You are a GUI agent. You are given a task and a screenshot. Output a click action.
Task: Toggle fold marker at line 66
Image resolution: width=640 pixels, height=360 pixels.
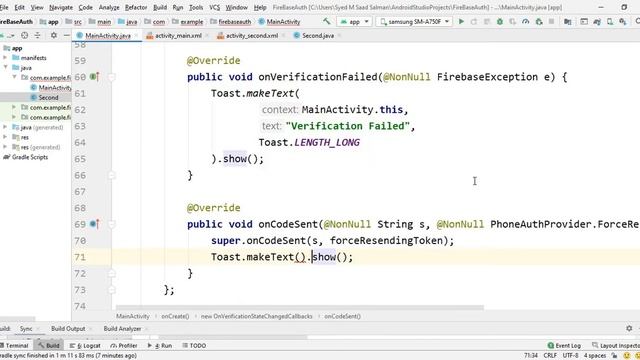pos(111,175)
